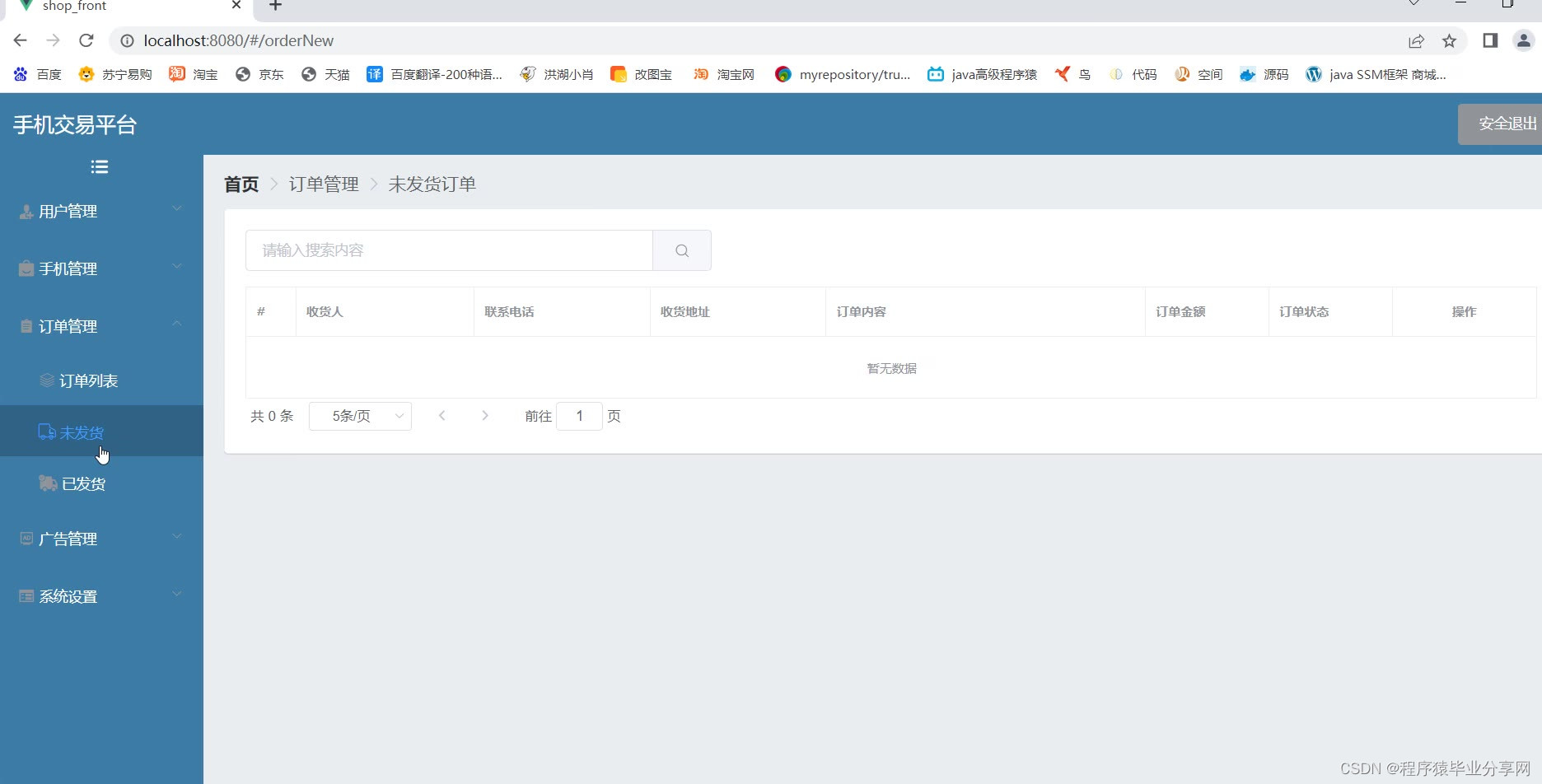The image size is (1542, 784).
Task: Open the 淘宝网 bookmark
Action: (724, 74)
